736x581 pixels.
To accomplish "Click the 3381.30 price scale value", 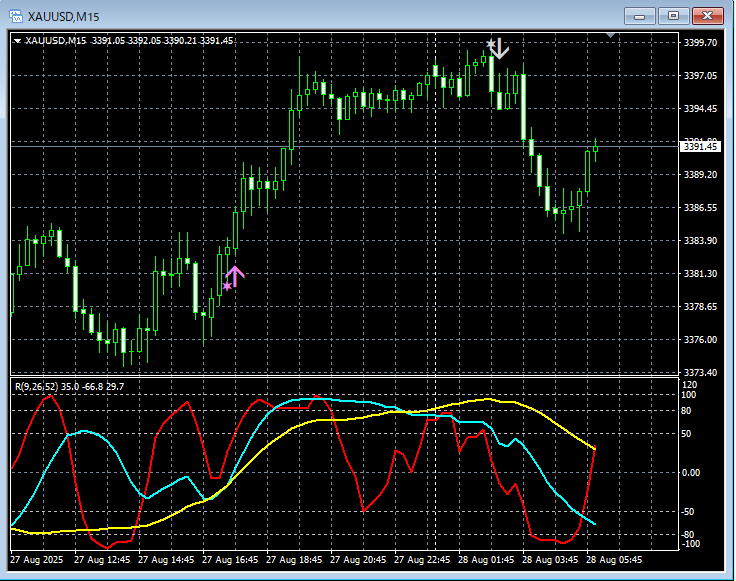I will click(x=700, y=274).
